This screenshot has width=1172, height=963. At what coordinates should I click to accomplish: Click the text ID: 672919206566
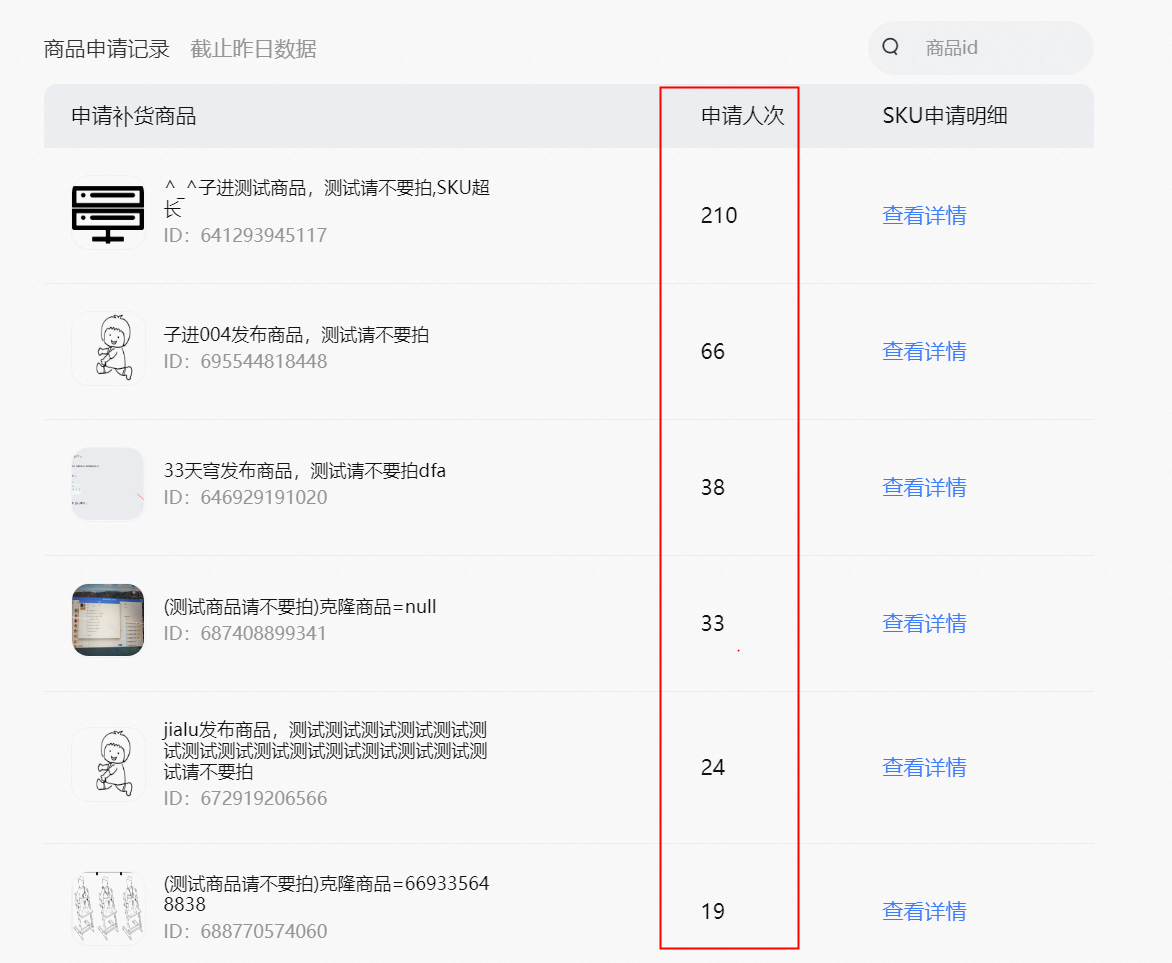[245, 799]
